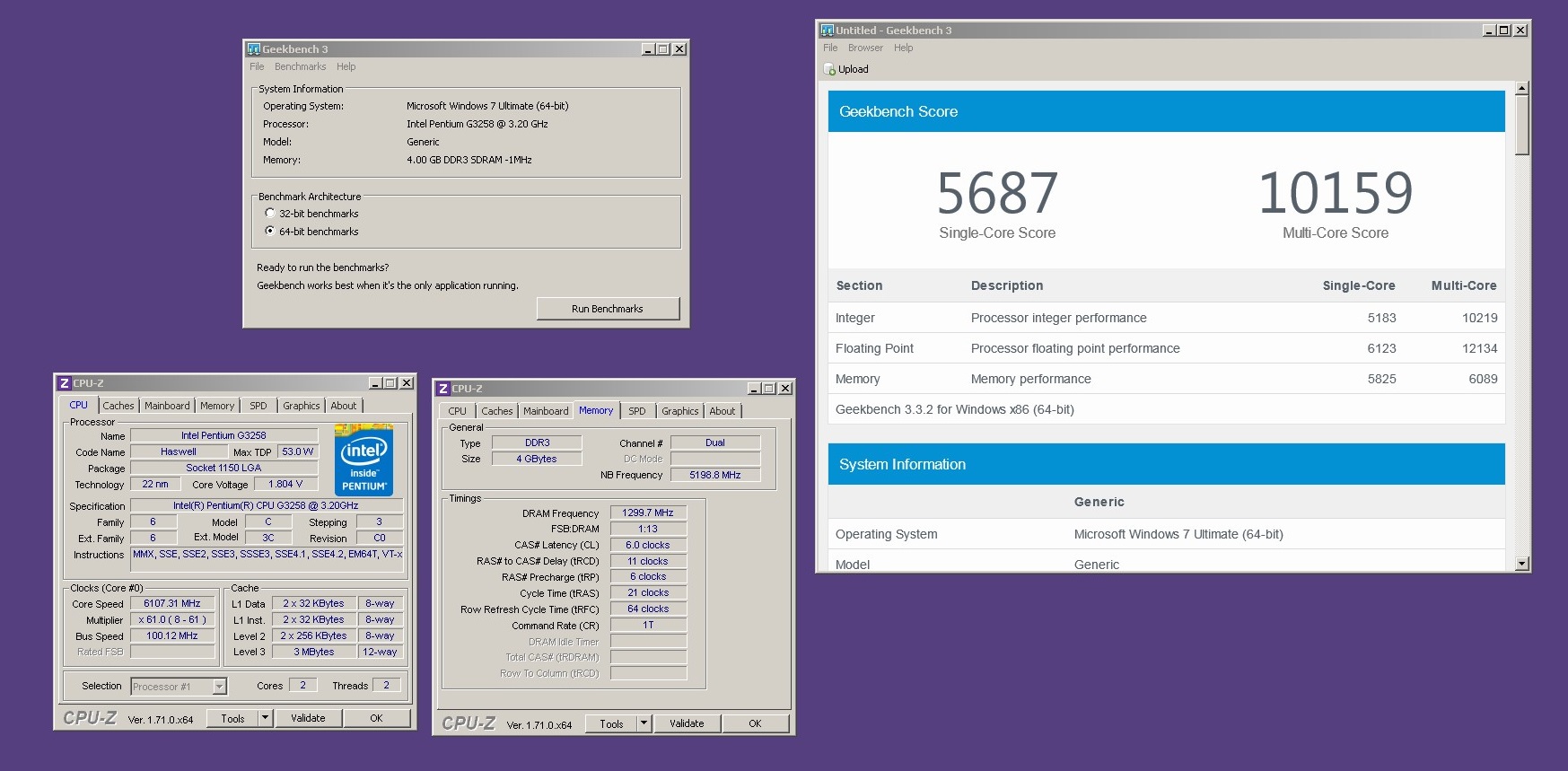Click the CAS# Latency 6.0 clocks value
Viewport: 1568px width, 771px height.
tap(648, 546)
